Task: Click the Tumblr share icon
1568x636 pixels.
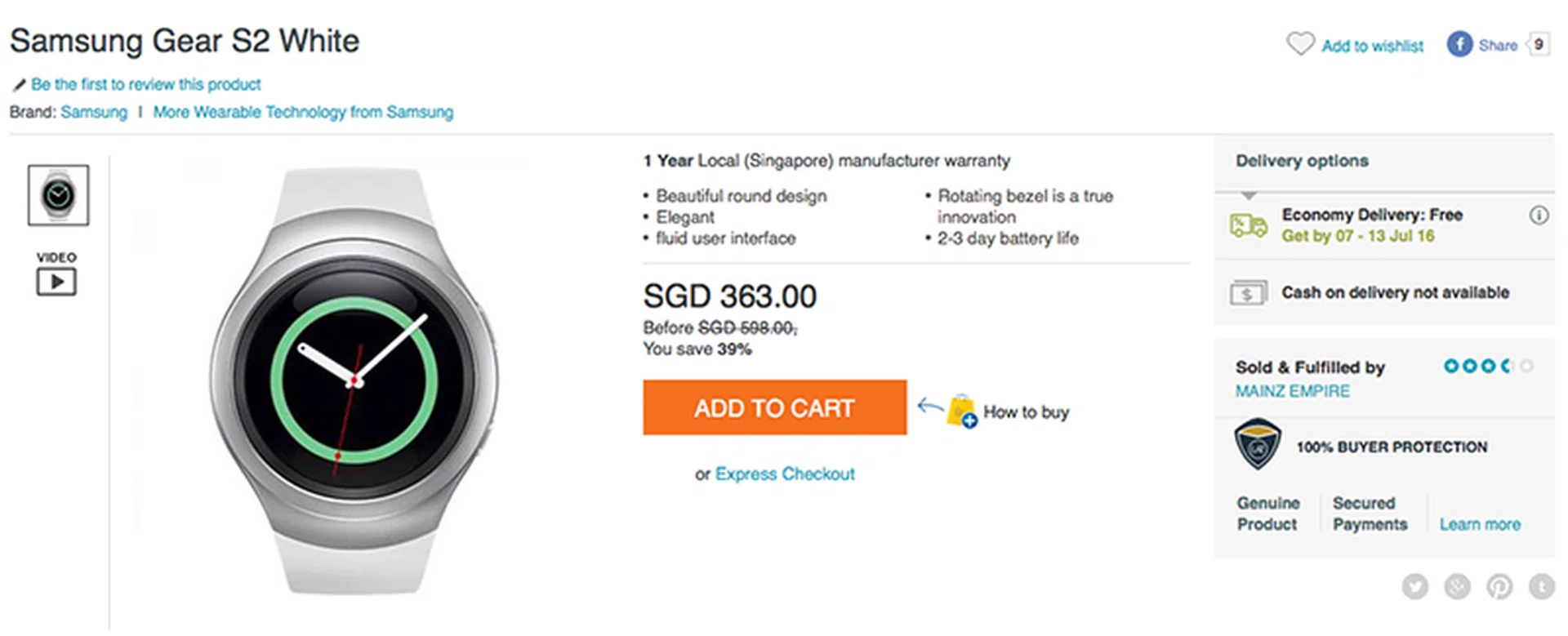Action: pos(1542,585)
